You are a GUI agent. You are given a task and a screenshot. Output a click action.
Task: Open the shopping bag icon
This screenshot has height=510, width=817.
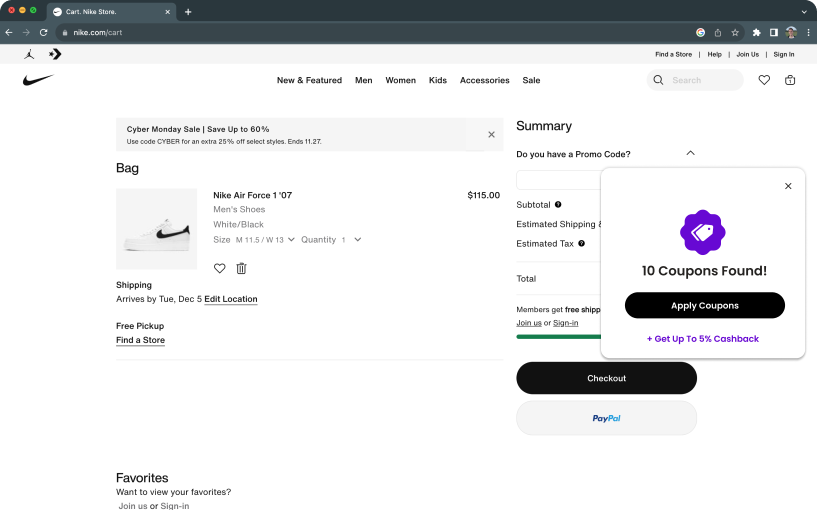tap(790, 80)
